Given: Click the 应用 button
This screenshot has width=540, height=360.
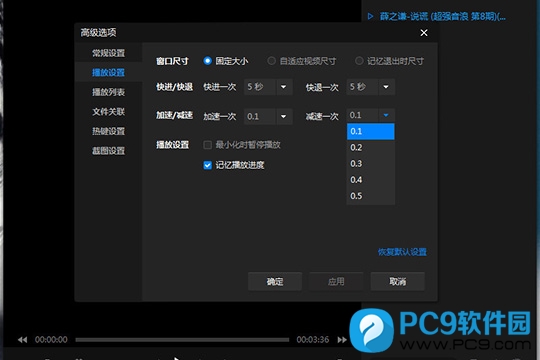Looking at the screenshot, I should [336, 281].
